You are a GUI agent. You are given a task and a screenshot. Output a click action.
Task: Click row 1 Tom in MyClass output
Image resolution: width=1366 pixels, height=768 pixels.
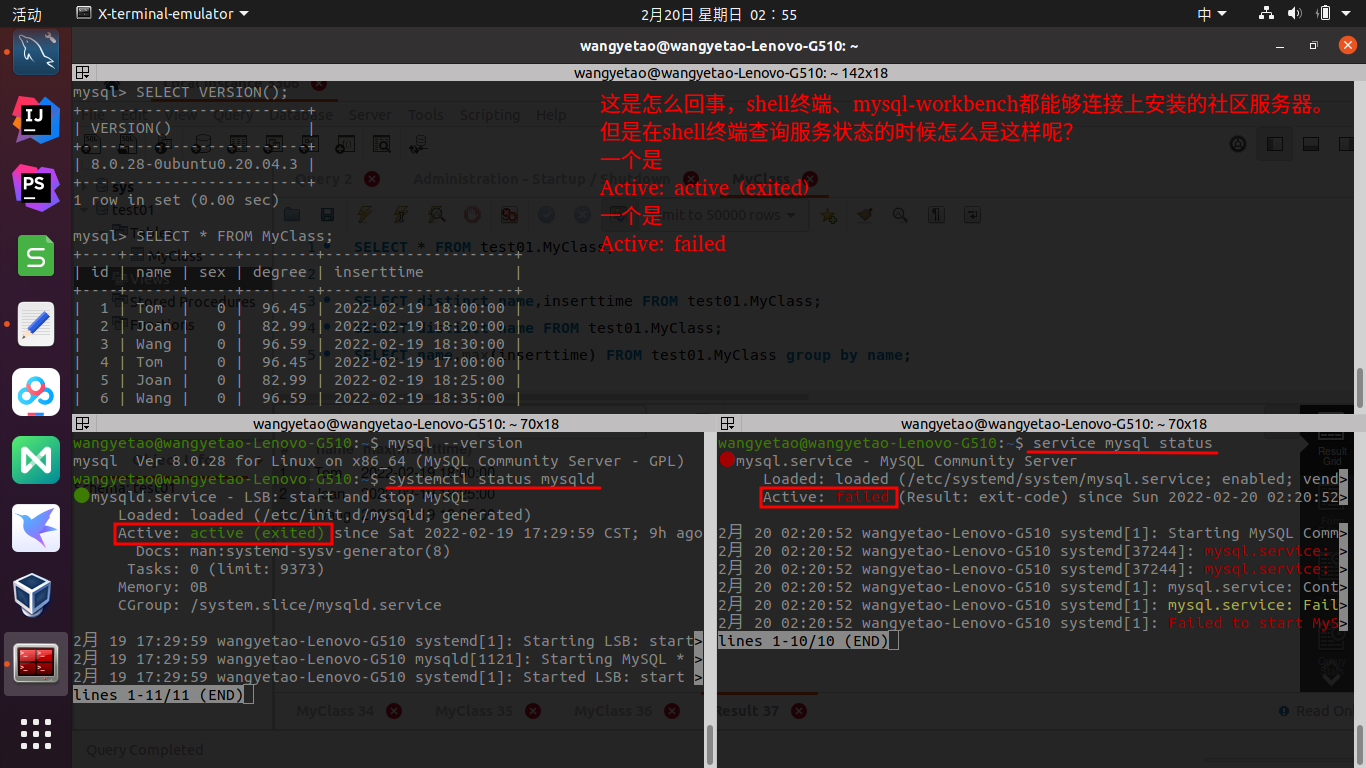tap(298, 308)
